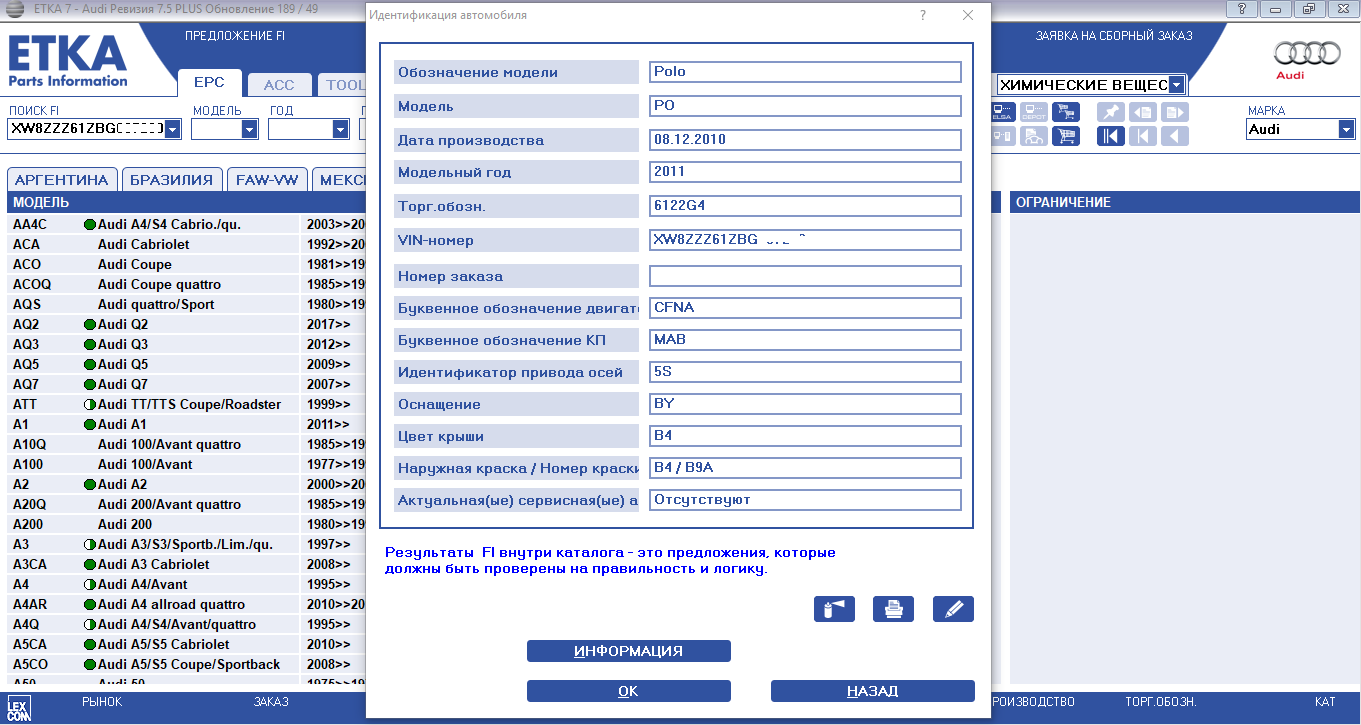This screenshot has width=1361, height=725.
Task: Switch to the ACC tab
Action: coord(279,85)
